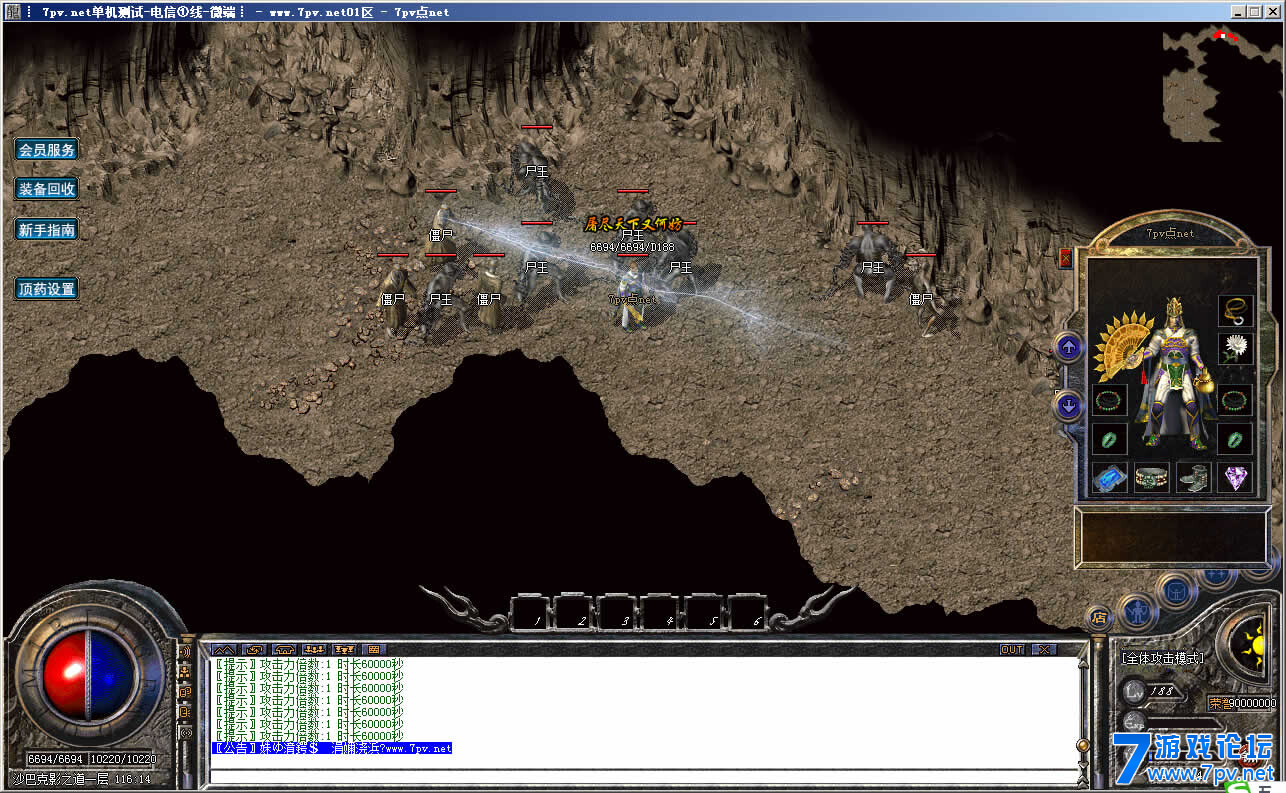Click the OUT button above chat
1286x793 pixels.
(1012, 650)
